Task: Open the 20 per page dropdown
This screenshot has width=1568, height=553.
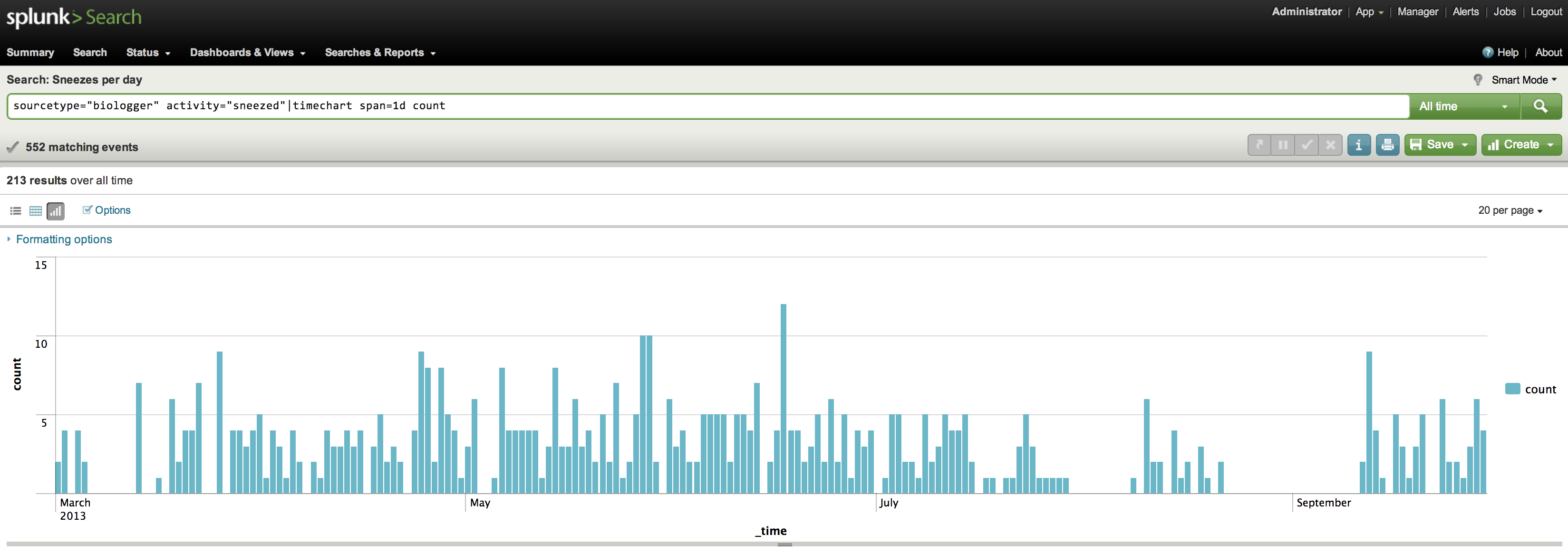Action: (x=1510, y=210)
